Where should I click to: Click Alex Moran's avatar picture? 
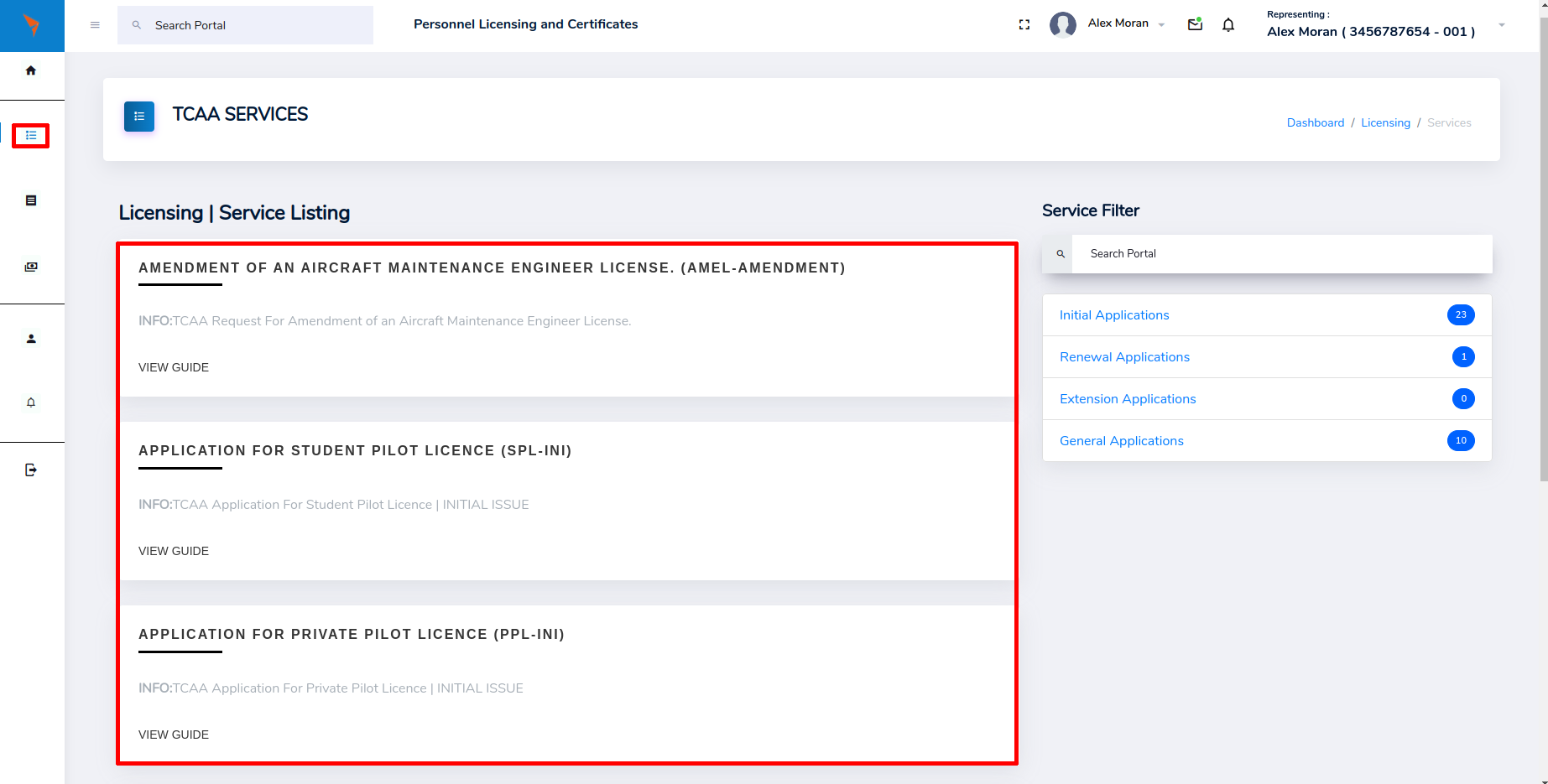coord(1063,24)
